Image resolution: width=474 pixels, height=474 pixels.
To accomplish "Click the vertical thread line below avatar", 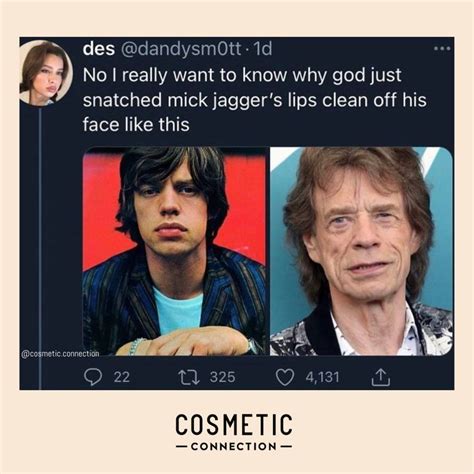I will coord(40,248).
